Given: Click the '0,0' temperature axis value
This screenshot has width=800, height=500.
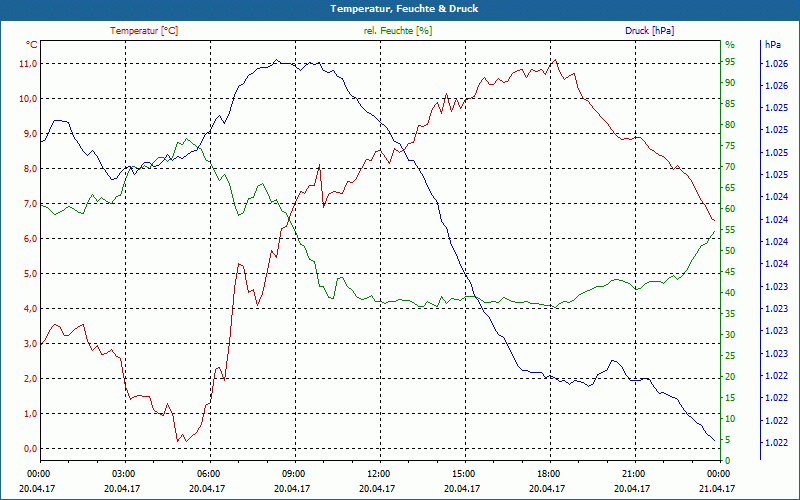Looking at the screenshot, I should (30, 448).
